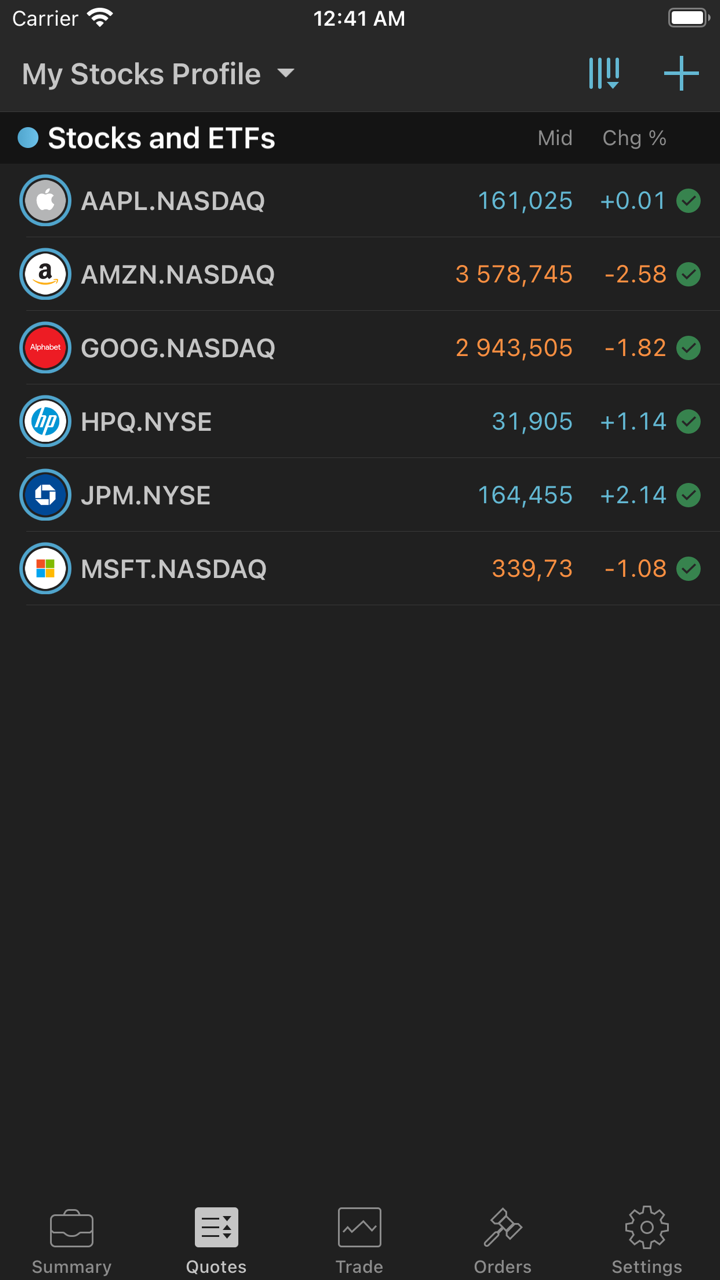The image size is (720, 1280).
Task: Tap the HP logo icon
Action: 45,421
